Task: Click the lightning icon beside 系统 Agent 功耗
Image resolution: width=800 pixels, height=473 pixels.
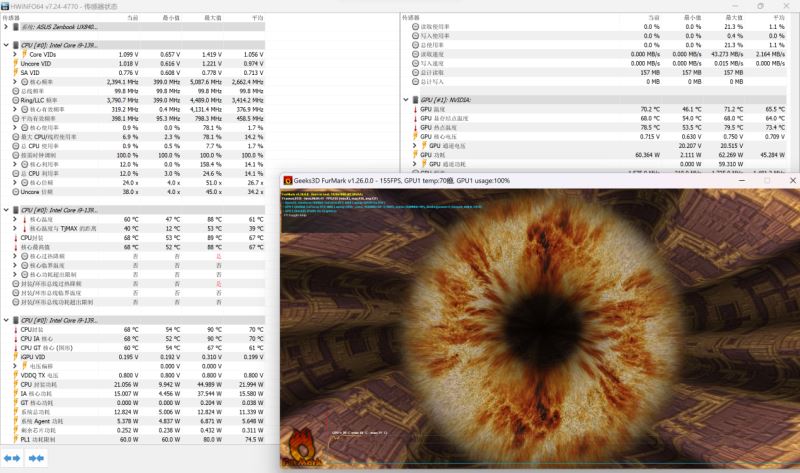Action: pyautogui.click(x=16, y=421)
